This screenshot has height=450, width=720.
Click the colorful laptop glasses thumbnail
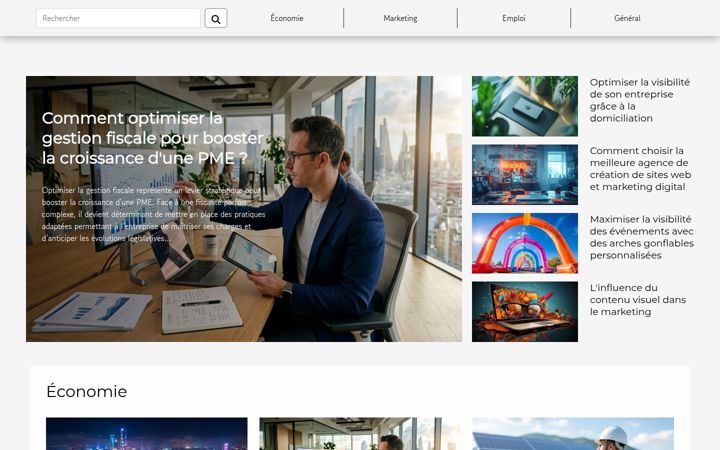(525, 312)
